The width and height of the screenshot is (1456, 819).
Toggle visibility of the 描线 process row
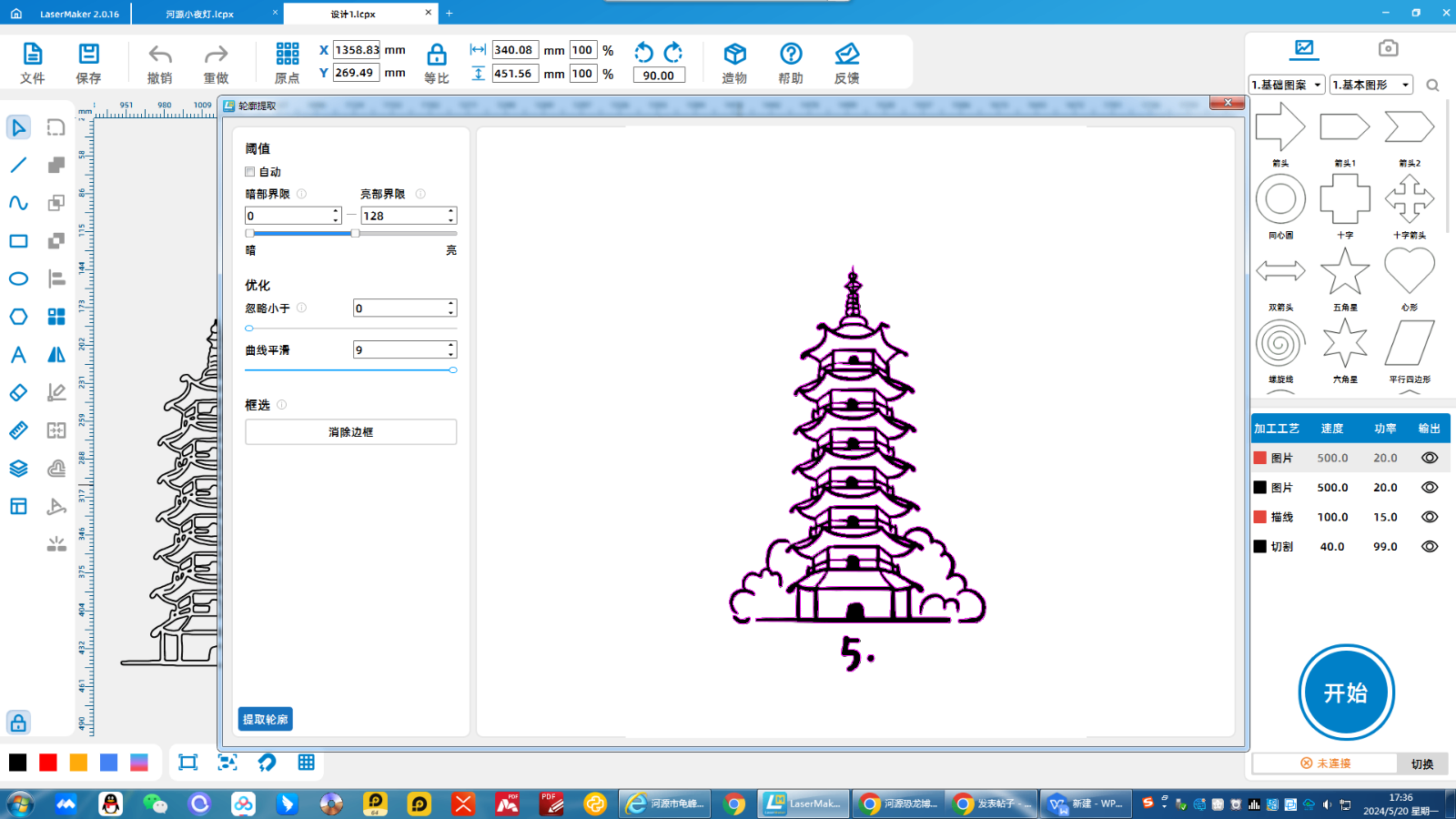pyautogui.click(x=1429, y=516)
